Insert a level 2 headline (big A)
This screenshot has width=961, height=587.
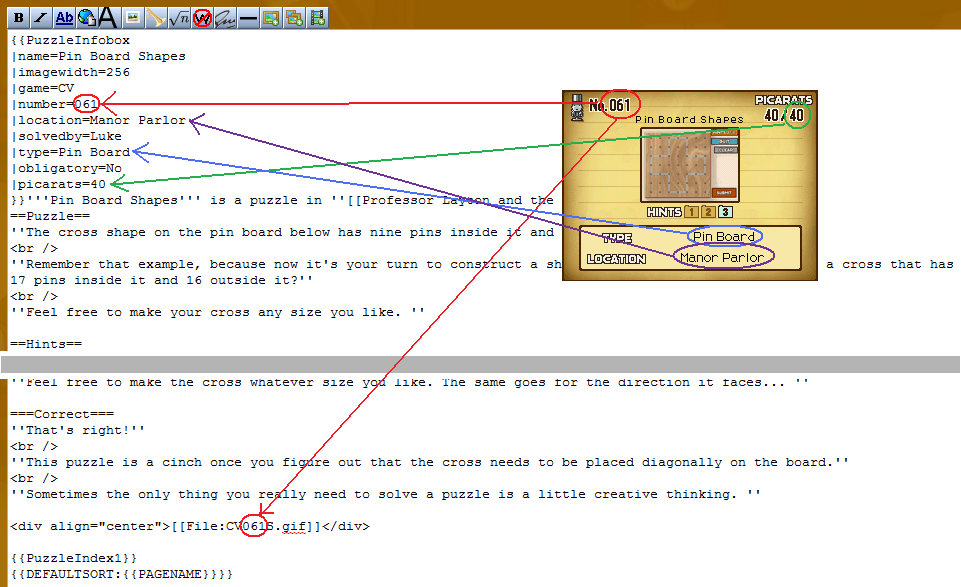(108, 18)
